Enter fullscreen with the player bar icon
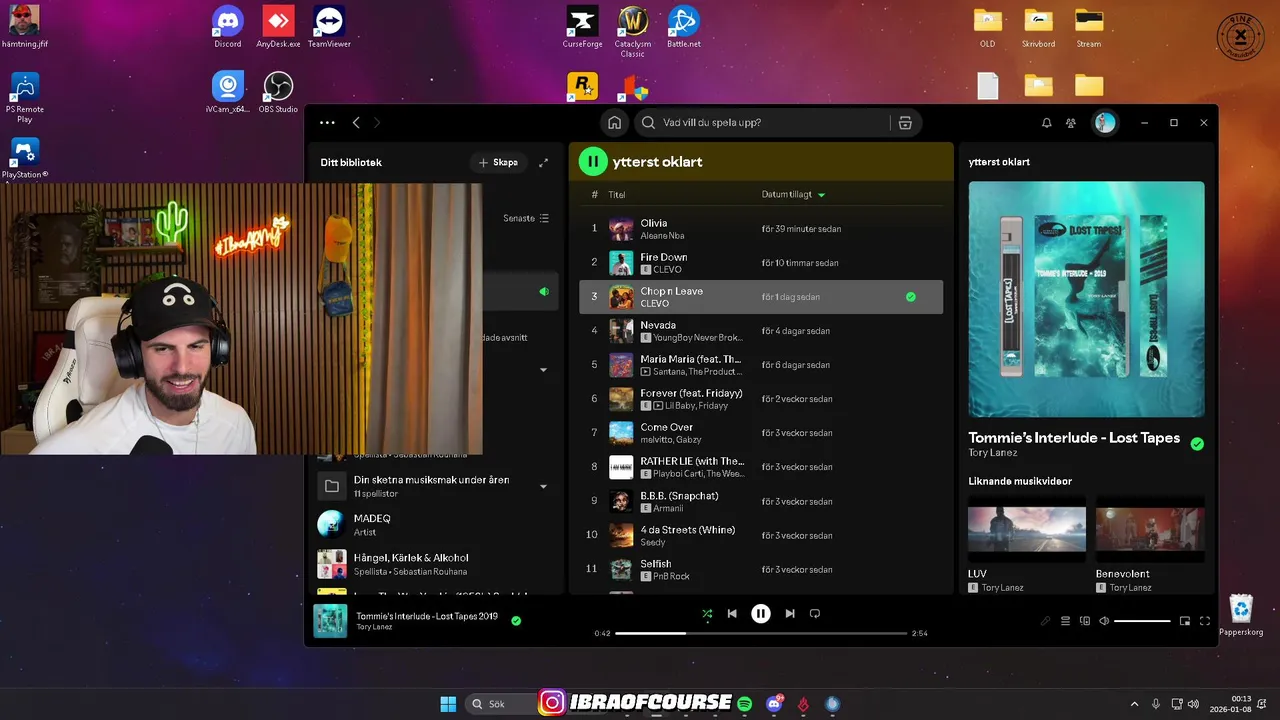Image resolution: width=1280 pixels, height=720 pixels. click(x=1205, y=621)
